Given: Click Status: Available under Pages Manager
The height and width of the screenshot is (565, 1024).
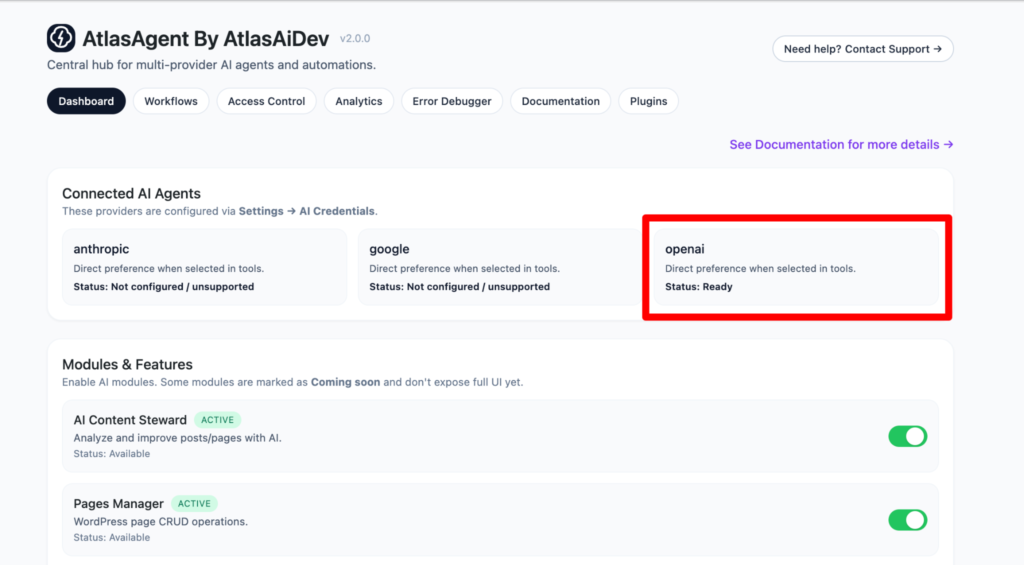Looking at the screenshot, I should click(x=112, y=538).
